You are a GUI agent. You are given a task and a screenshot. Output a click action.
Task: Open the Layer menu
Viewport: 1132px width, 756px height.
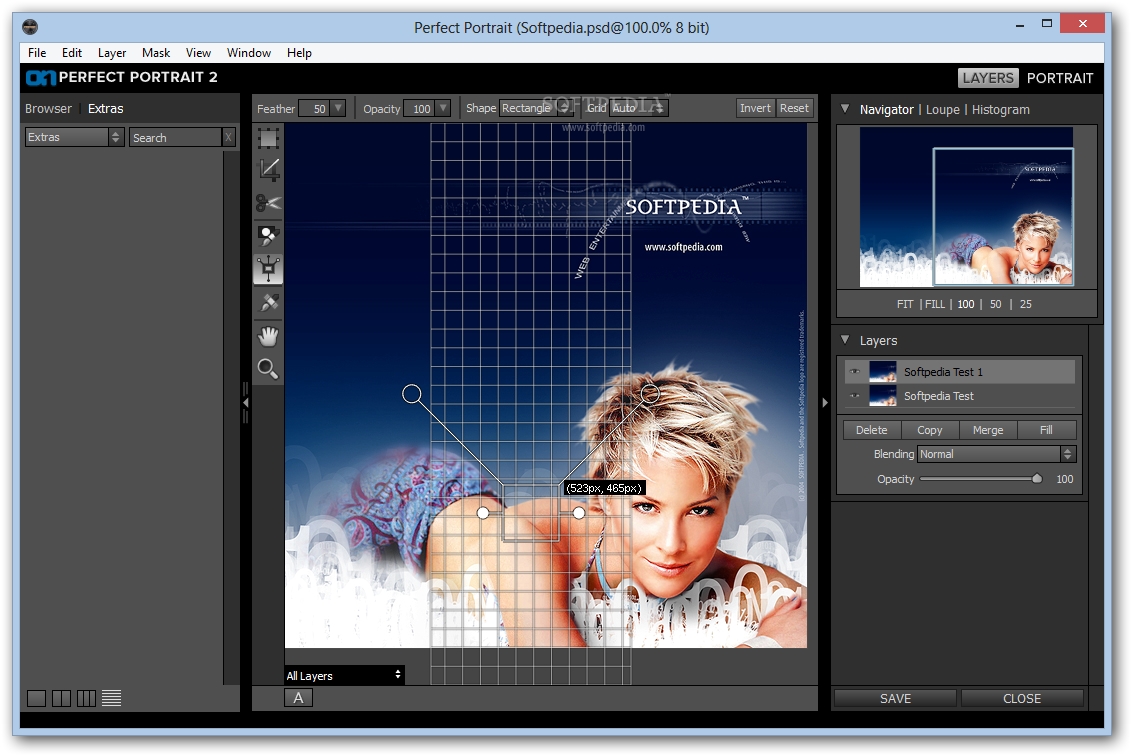(x=112, y=53)
